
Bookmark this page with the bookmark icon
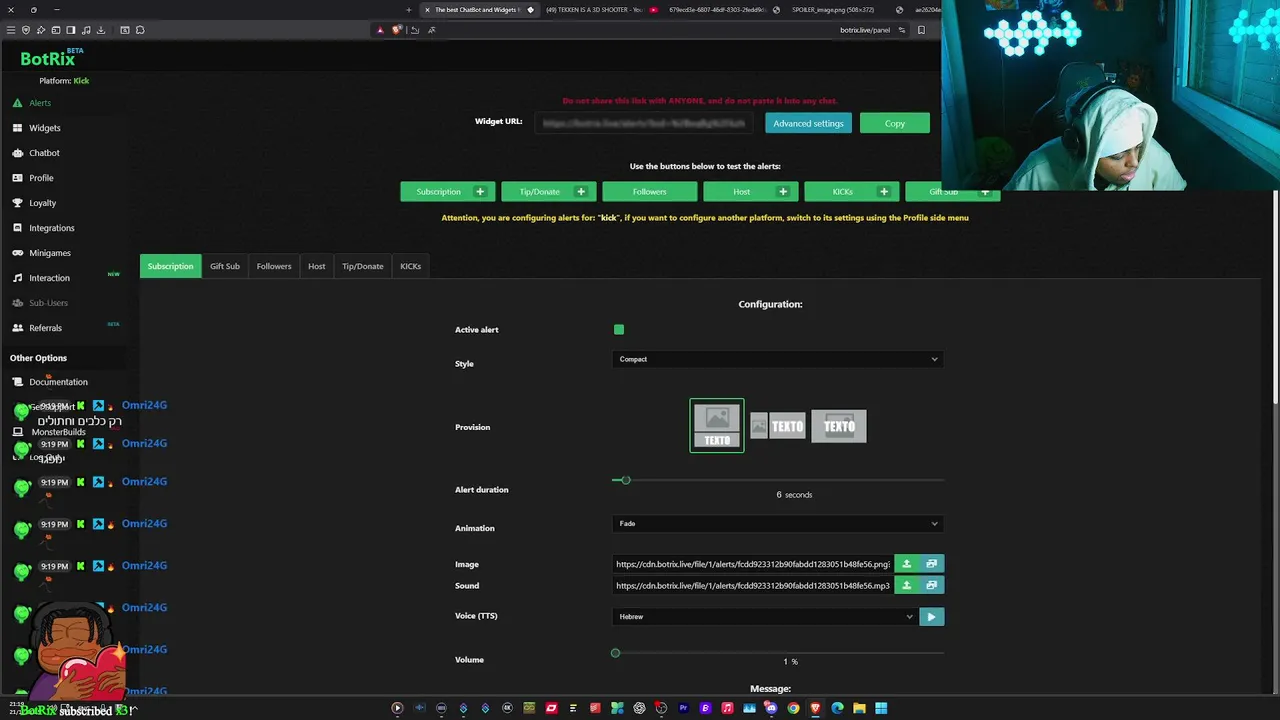(921, 30)
